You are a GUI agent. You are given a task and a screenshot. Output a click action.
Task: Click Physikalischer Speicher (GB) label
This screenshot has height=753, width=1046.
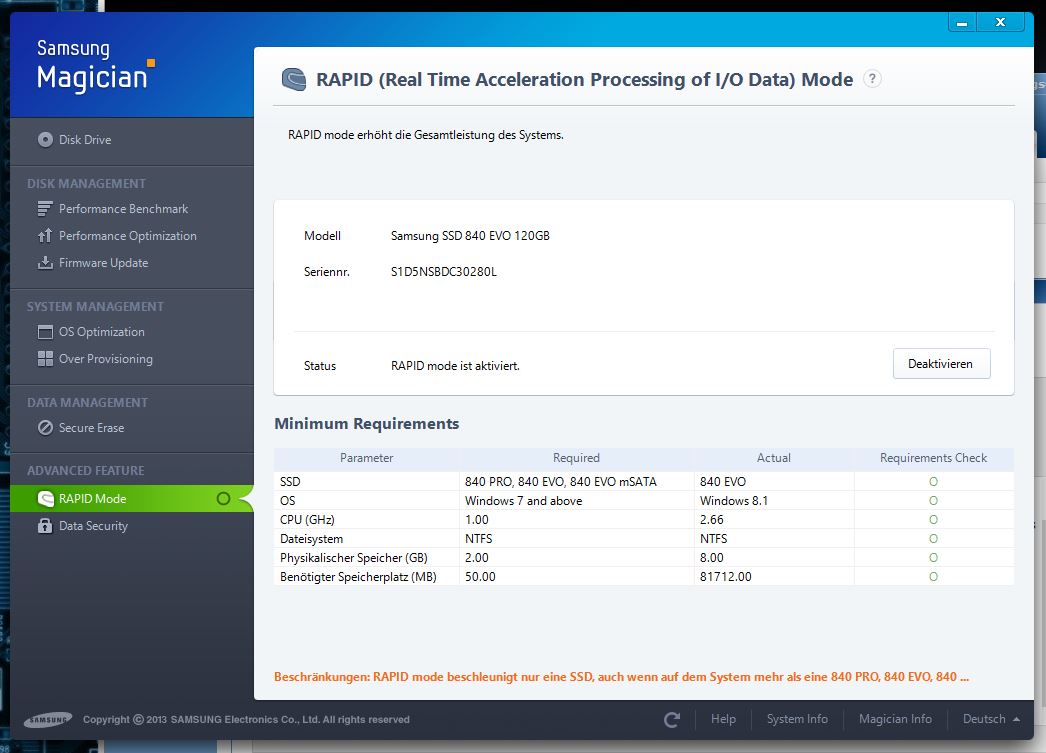pyautogui.click(x=354, y=558)
